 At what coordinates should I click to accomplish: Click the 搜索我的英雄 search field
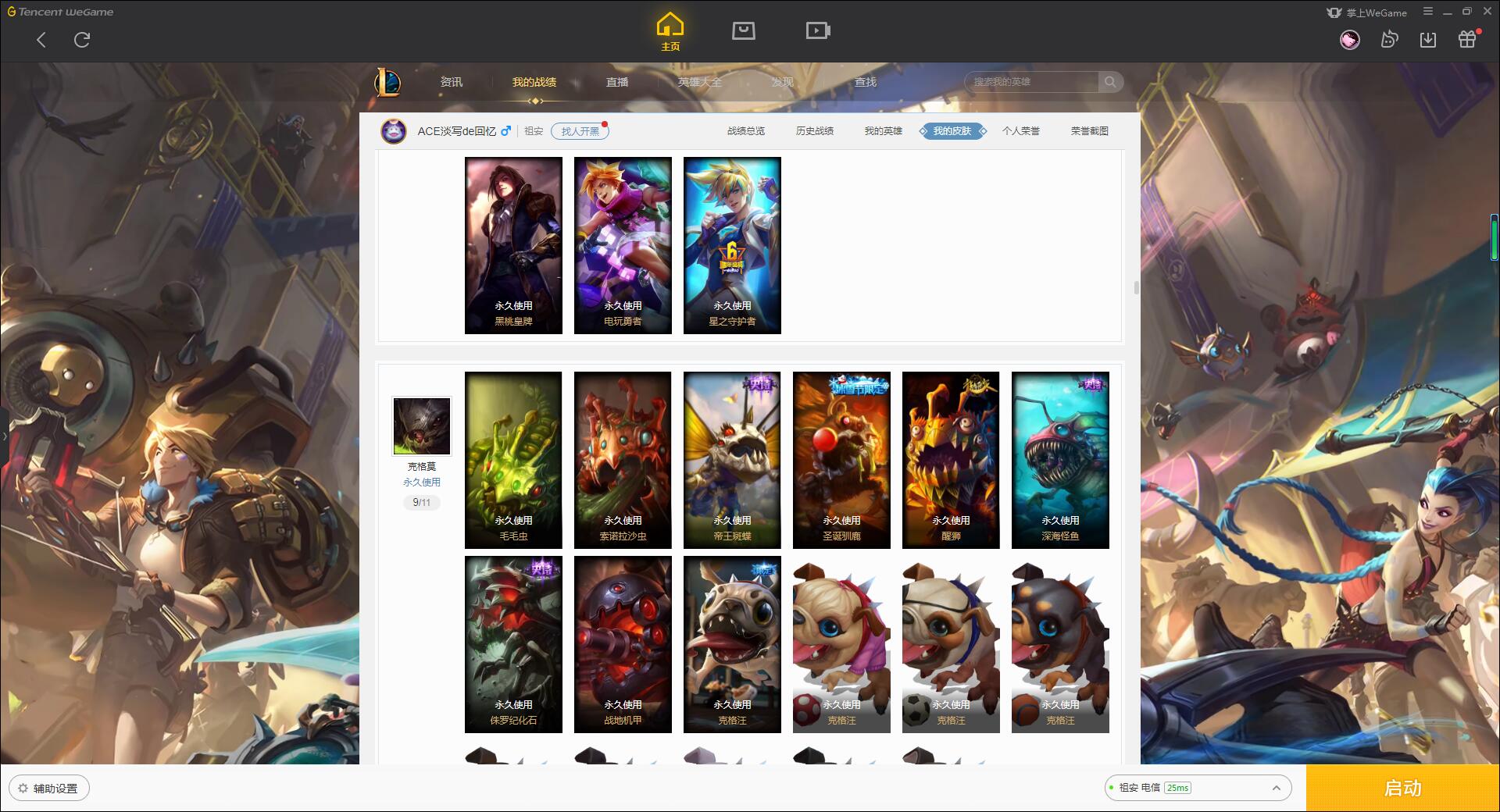click(1031, 82)
